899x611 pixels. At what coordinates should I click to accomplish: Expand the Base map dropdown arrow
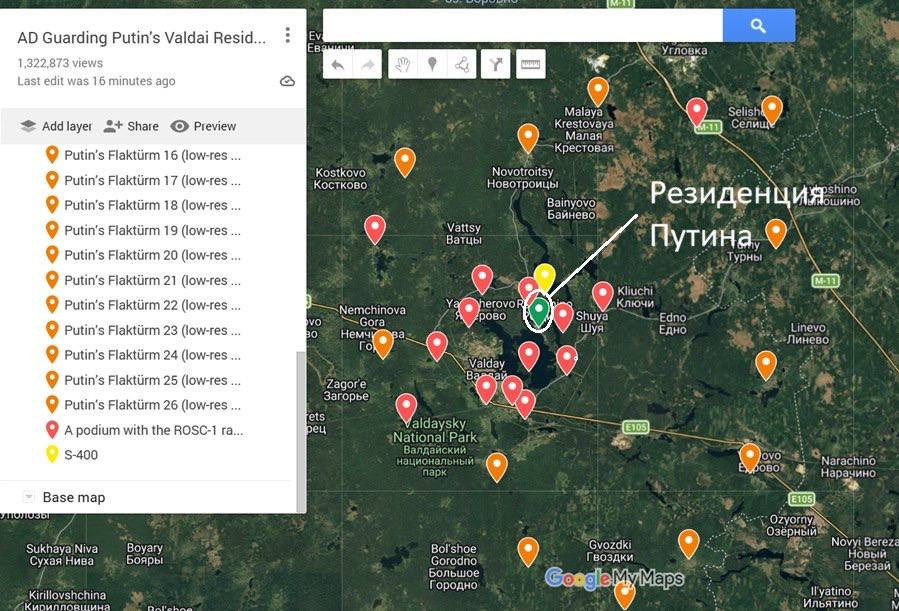coord(28,497)
